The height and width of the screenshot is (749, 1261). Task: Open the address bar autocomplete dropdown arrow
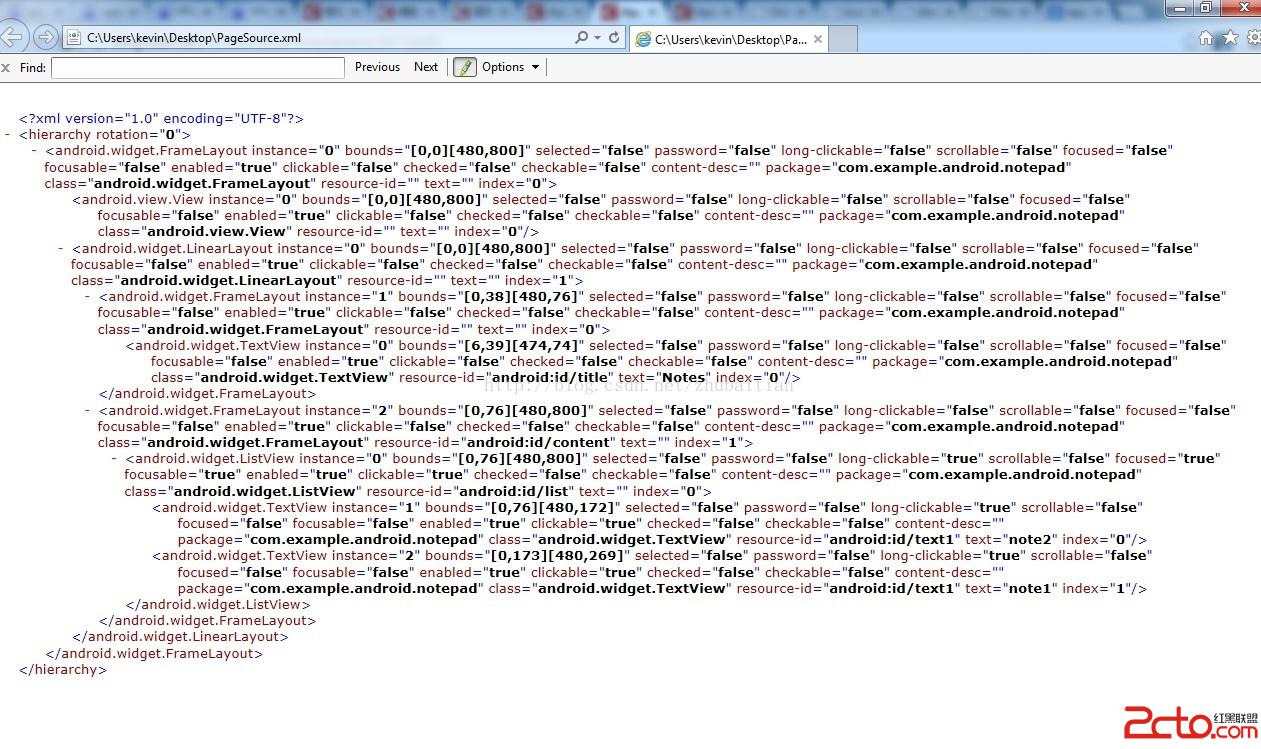pyautogui.click(x=598, y=38)
